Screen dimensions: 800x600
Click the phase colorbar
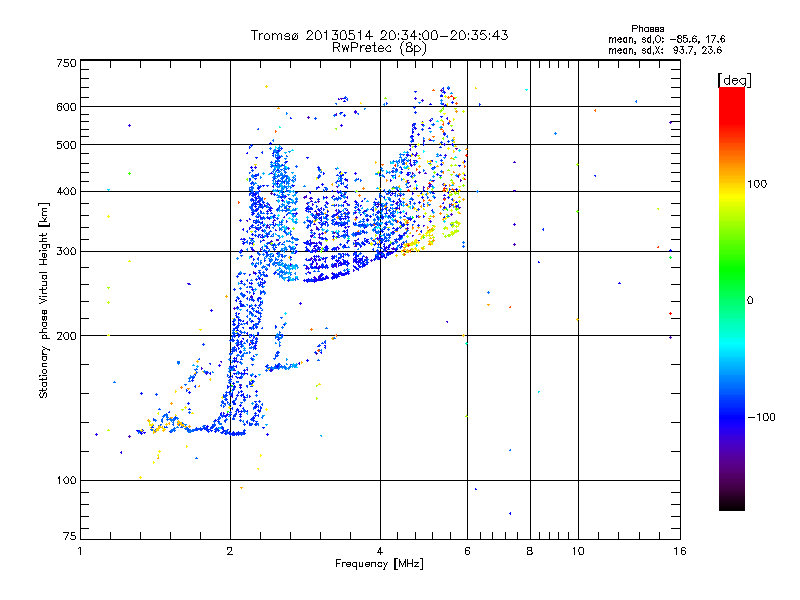[x=732, y=298]
